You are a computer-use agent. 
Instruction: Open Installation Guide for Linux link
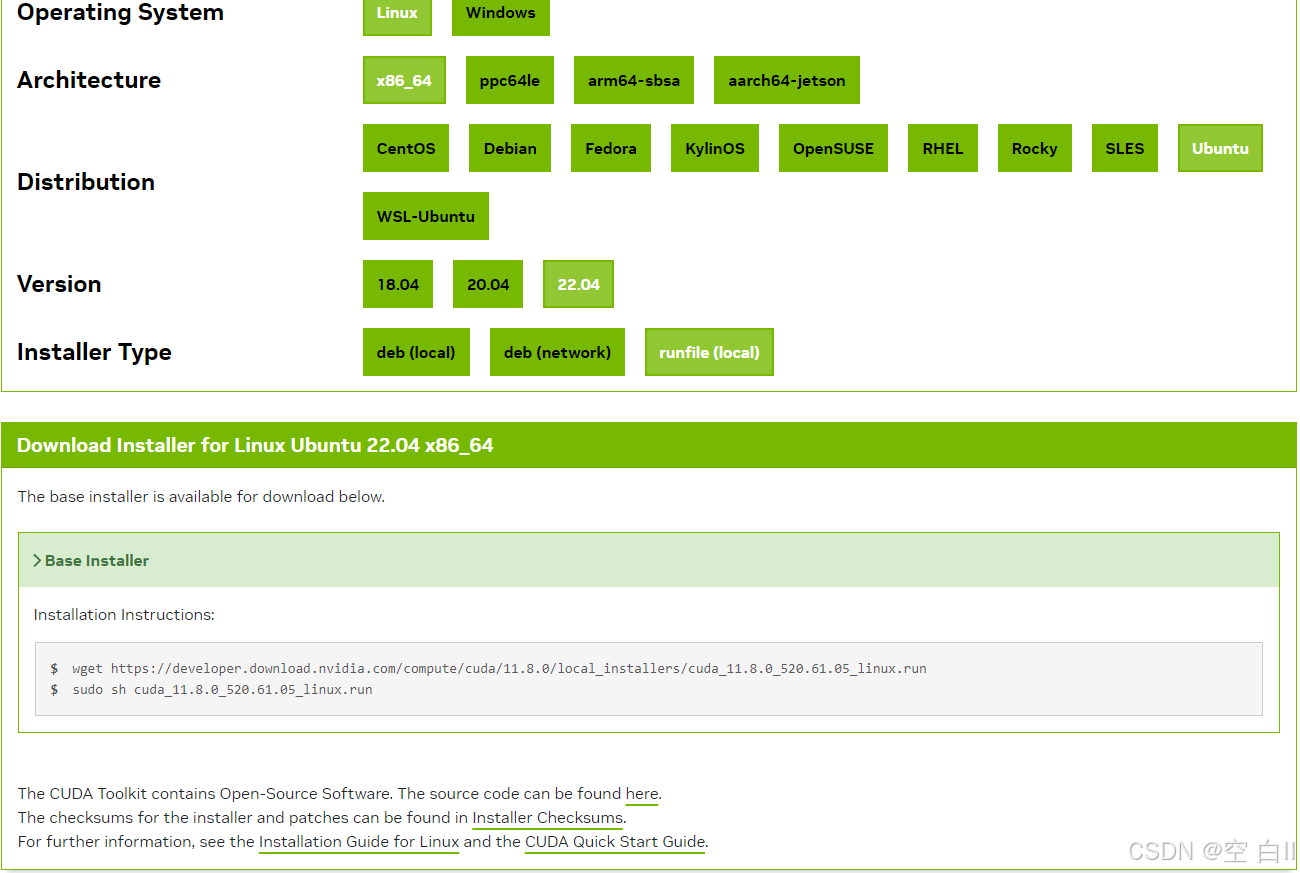359,842
